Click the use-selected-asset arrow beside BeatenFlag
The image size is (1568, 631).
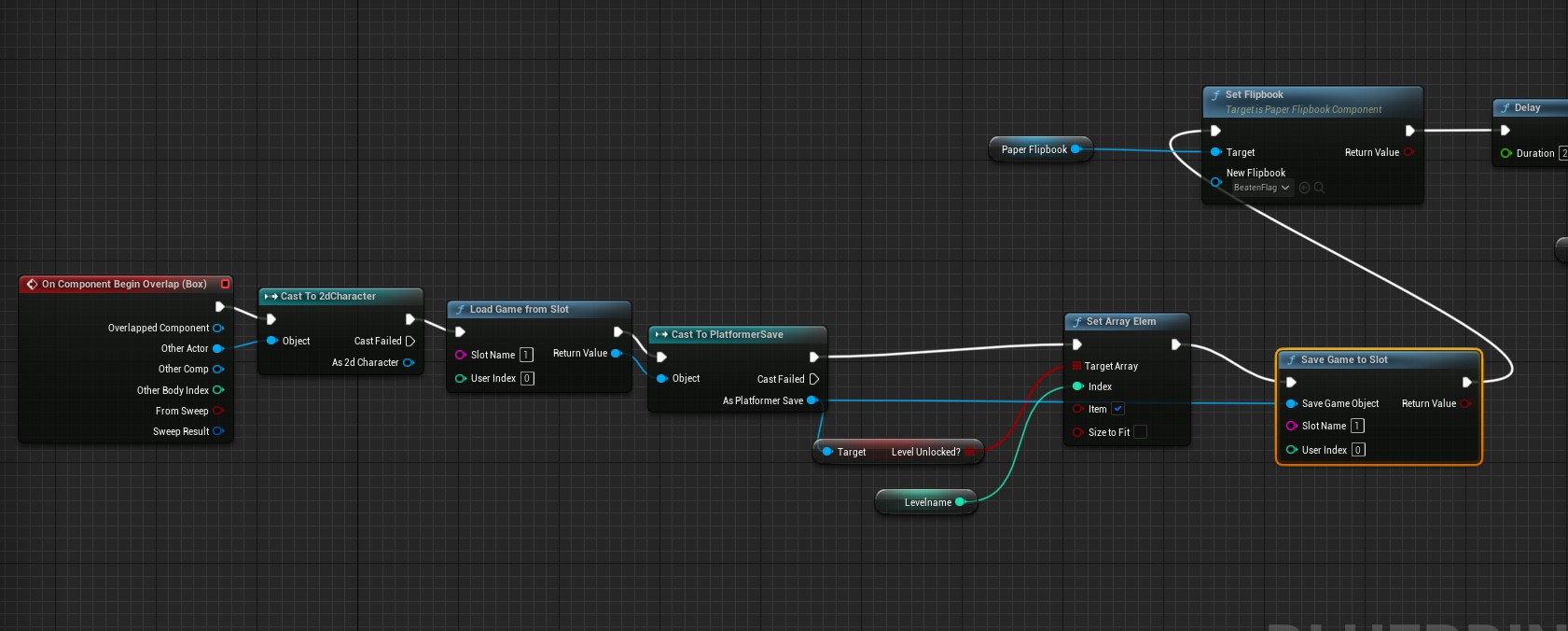click(x=1304, y=188)
